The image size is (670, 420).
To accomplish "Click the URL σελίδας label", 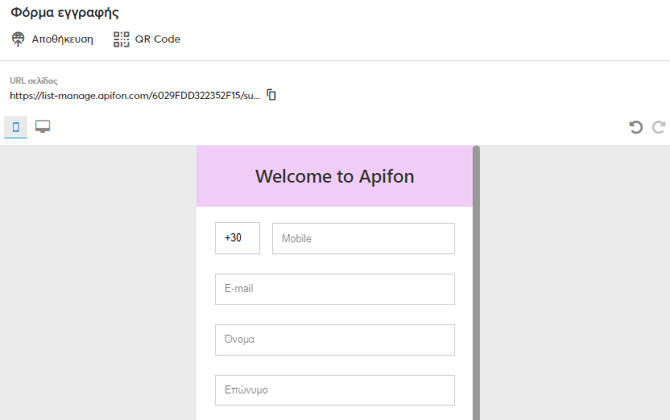I will point(34,80).
